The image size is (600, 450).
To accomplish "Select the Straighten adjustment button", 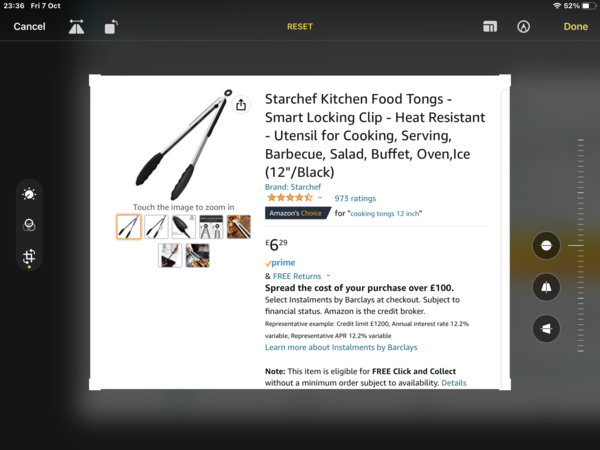I will coord(546,246).
